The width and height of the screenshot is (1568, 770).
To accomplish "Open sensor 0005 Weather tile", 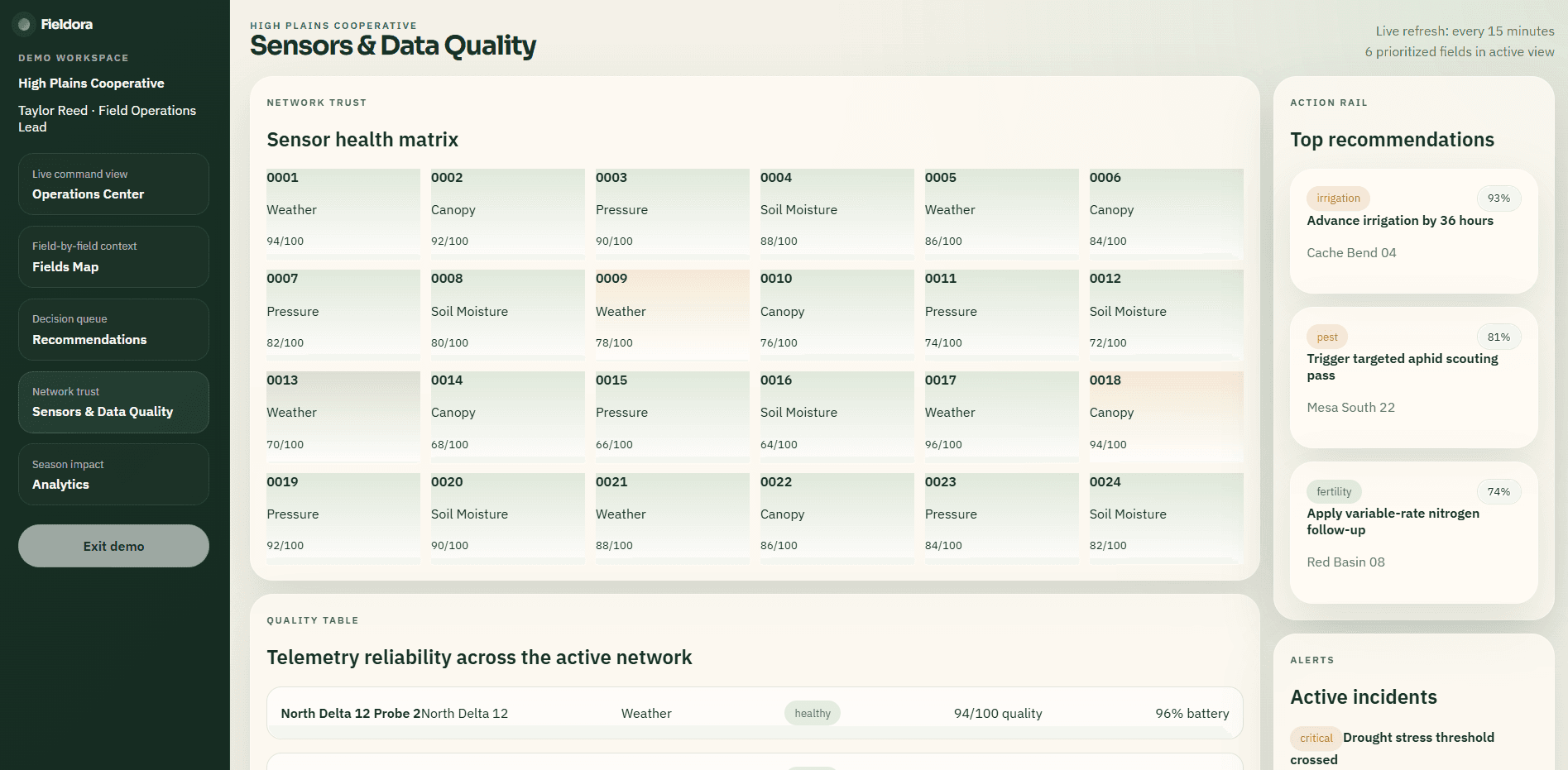I will (x=1002, y=214).
